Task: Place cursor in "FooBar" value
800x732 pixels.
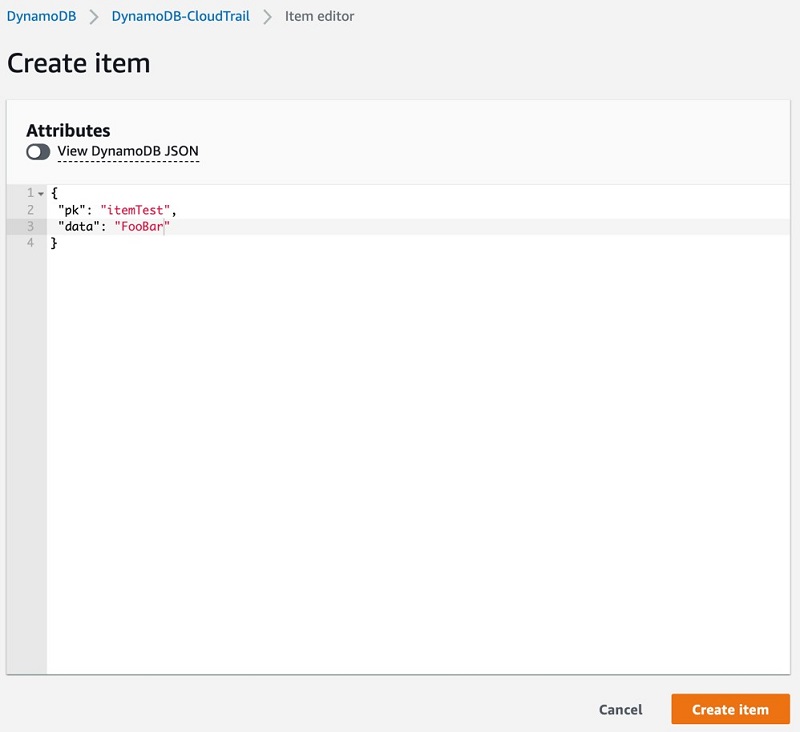Action: (x=142, y=226)
